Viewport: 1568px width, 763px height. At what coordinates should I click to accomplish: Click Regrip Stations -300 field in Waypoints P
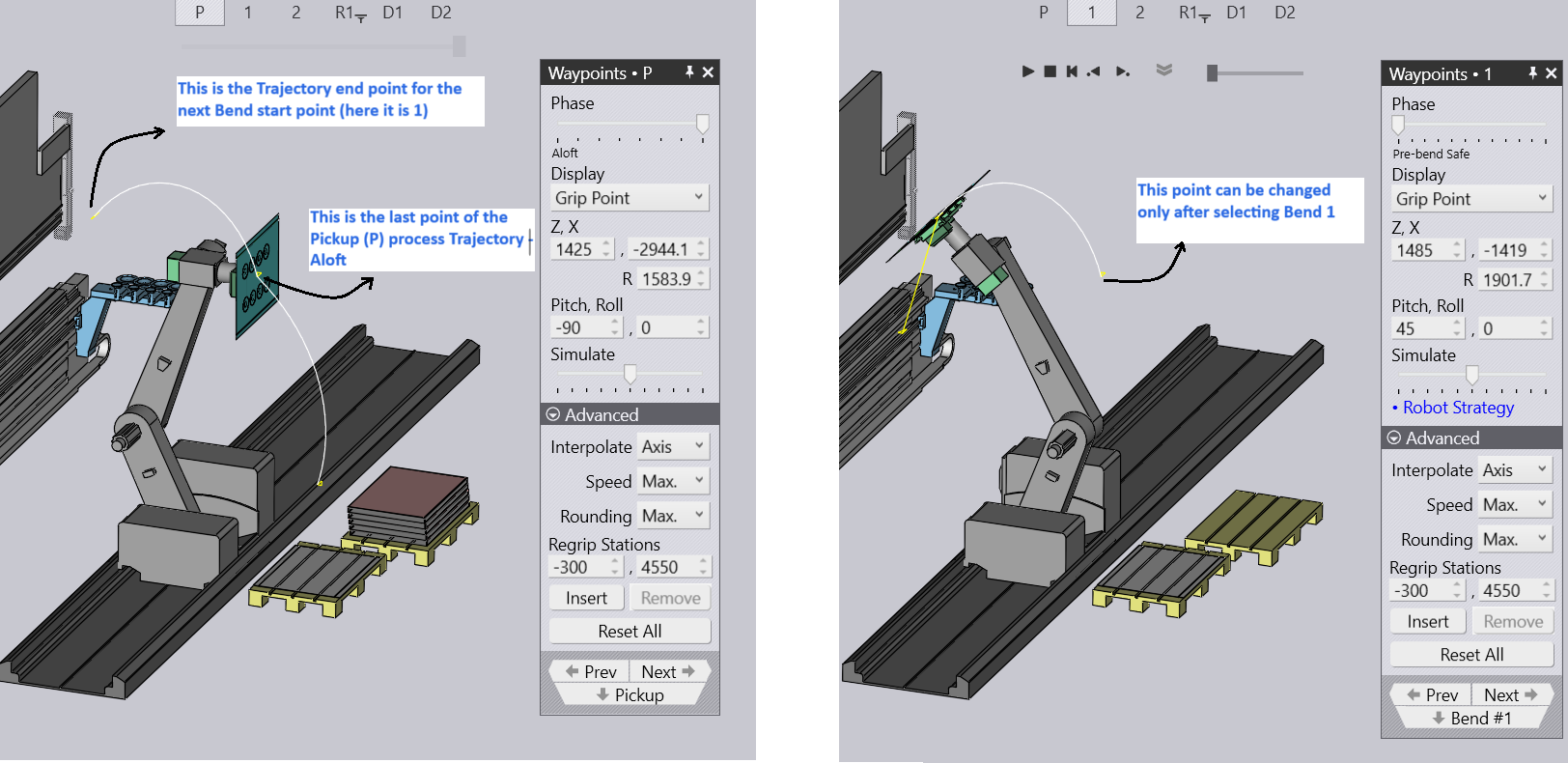tap(586, 567)
